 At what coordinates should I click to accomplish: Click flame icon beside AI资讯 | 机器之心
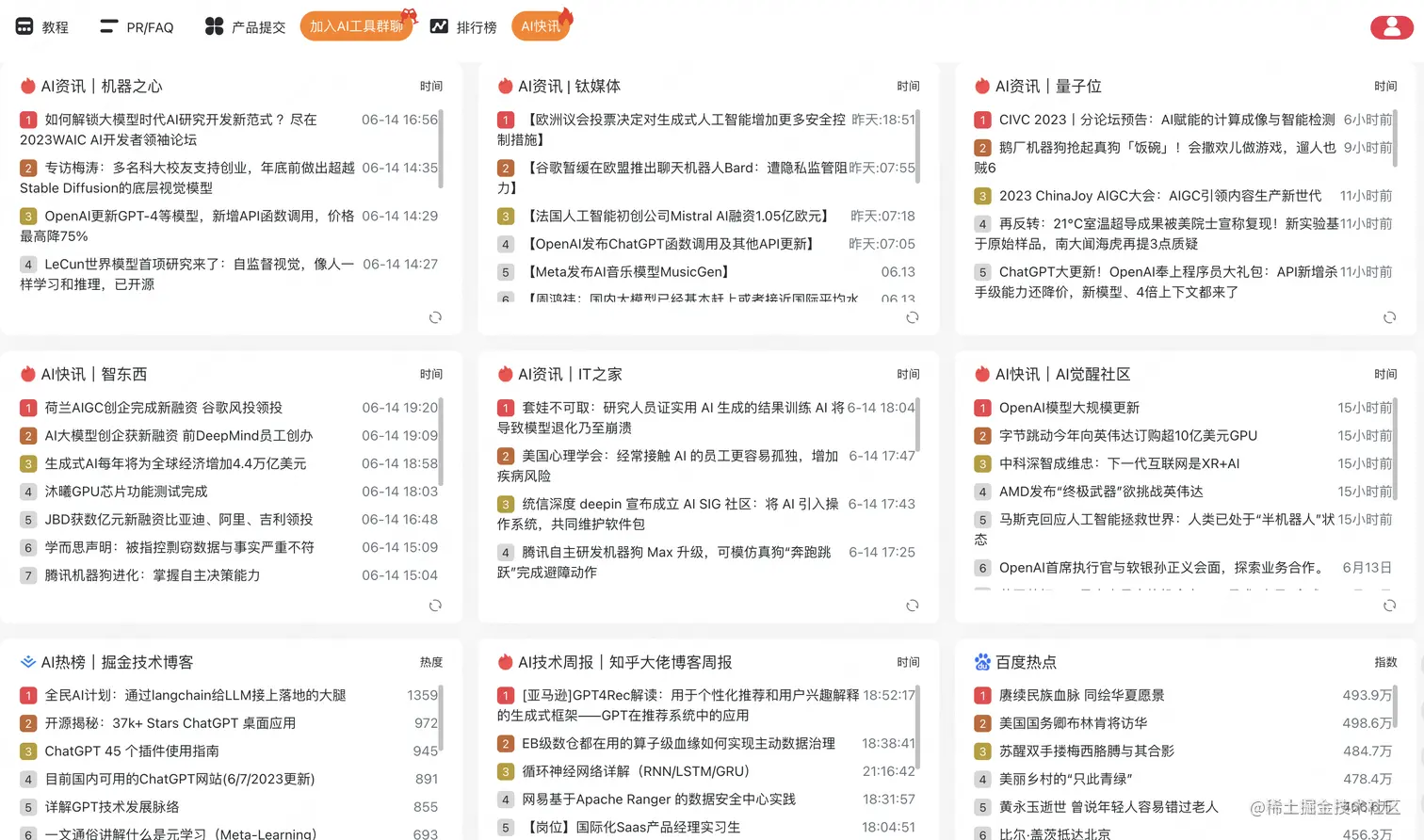click(x=28, y=86)
